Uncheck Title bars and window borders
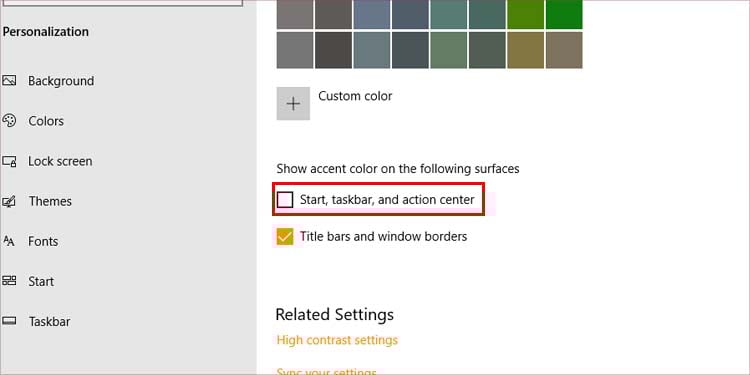The height and width of the screenshot is (375, 750). coord(285,236)
